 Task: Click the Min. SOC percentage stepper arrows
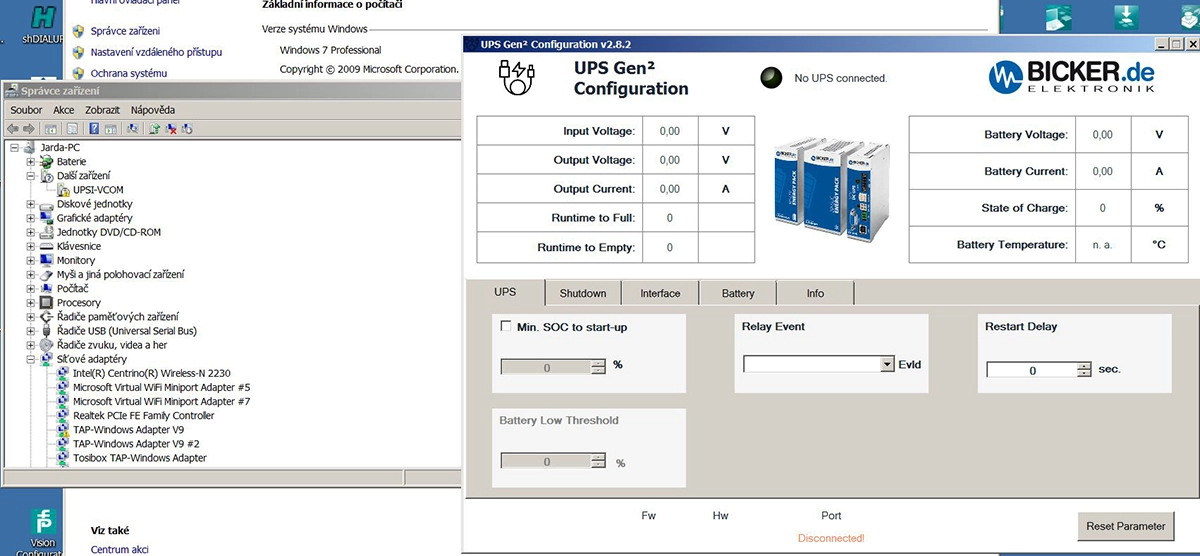(598, 367)
